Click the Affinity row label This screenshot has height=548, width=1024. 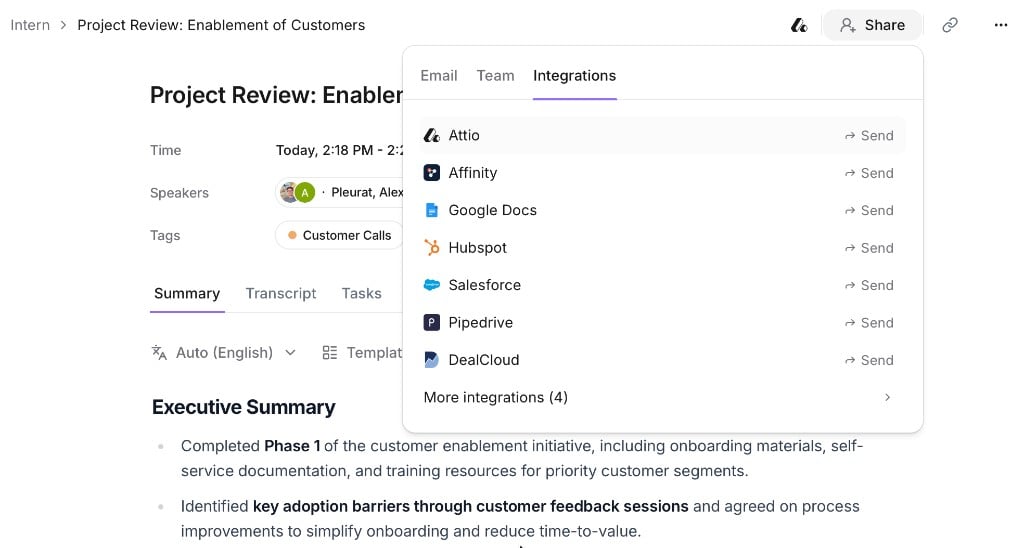click(473, 173)
